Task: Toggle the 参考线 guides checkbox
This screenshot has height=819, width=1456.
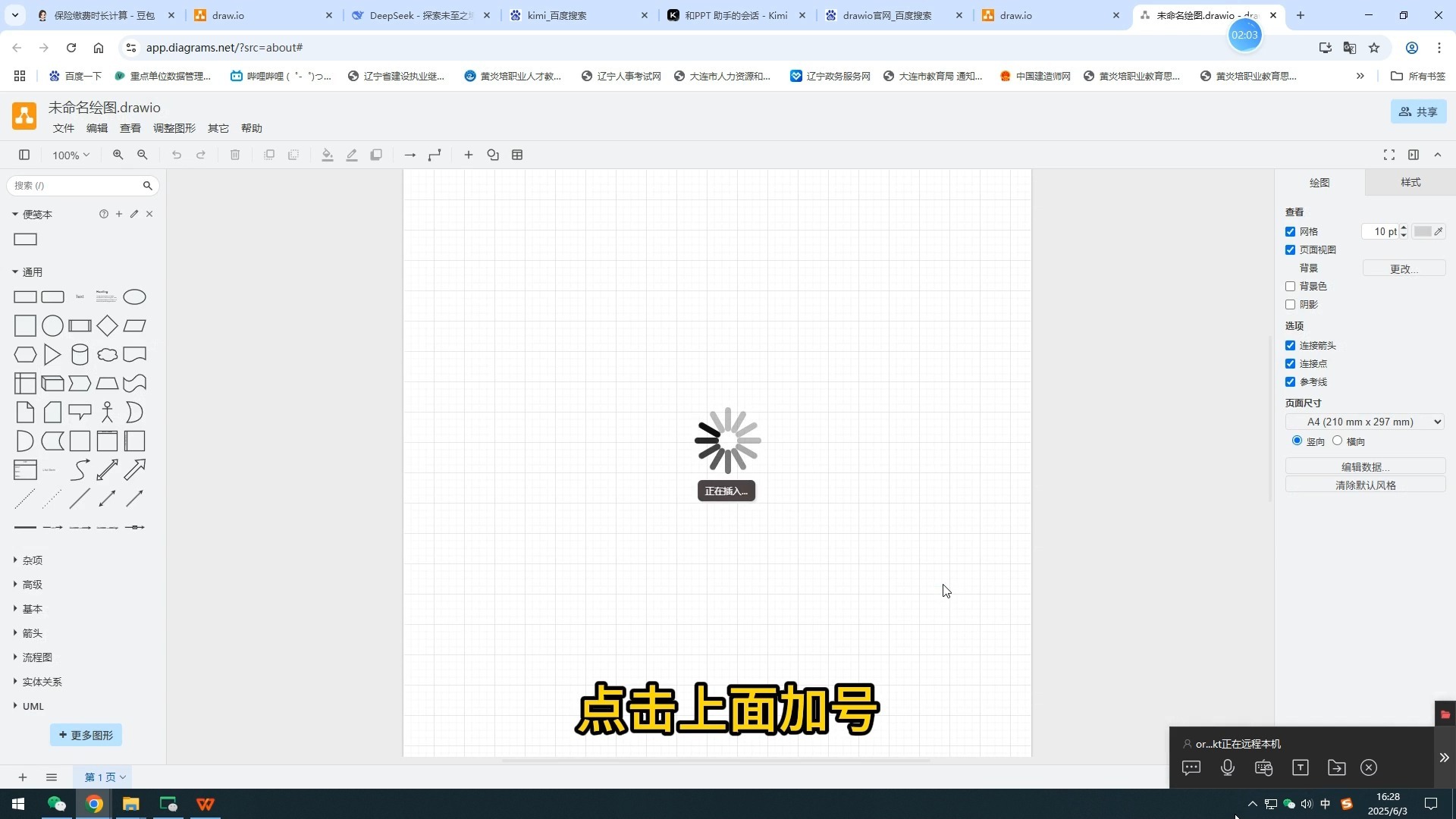Action: [x=1290, y=381]
